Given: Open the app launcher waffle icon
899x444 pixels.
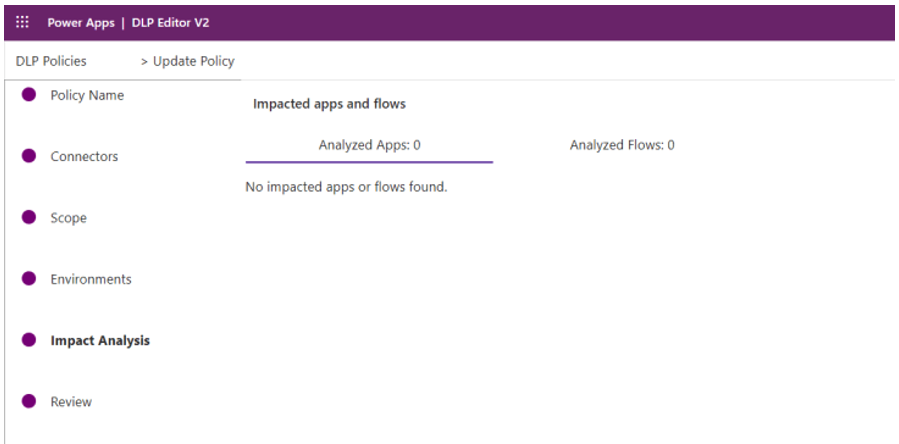Looking at the screenshot, I should 22,22.
